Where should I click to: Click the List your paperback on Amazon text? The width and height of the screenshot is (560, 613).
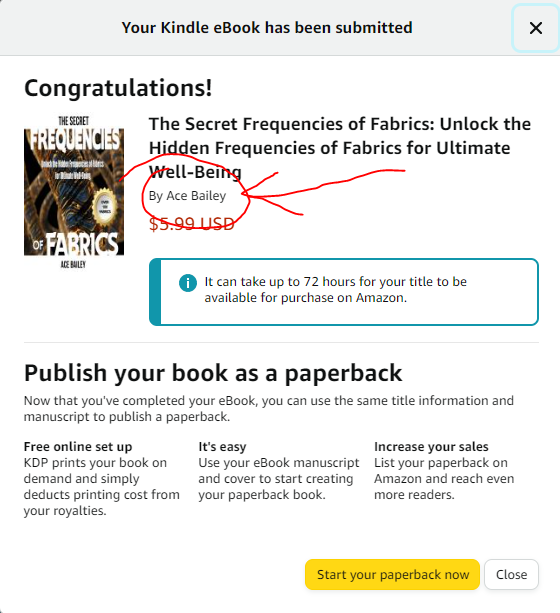tap(444, 479)
